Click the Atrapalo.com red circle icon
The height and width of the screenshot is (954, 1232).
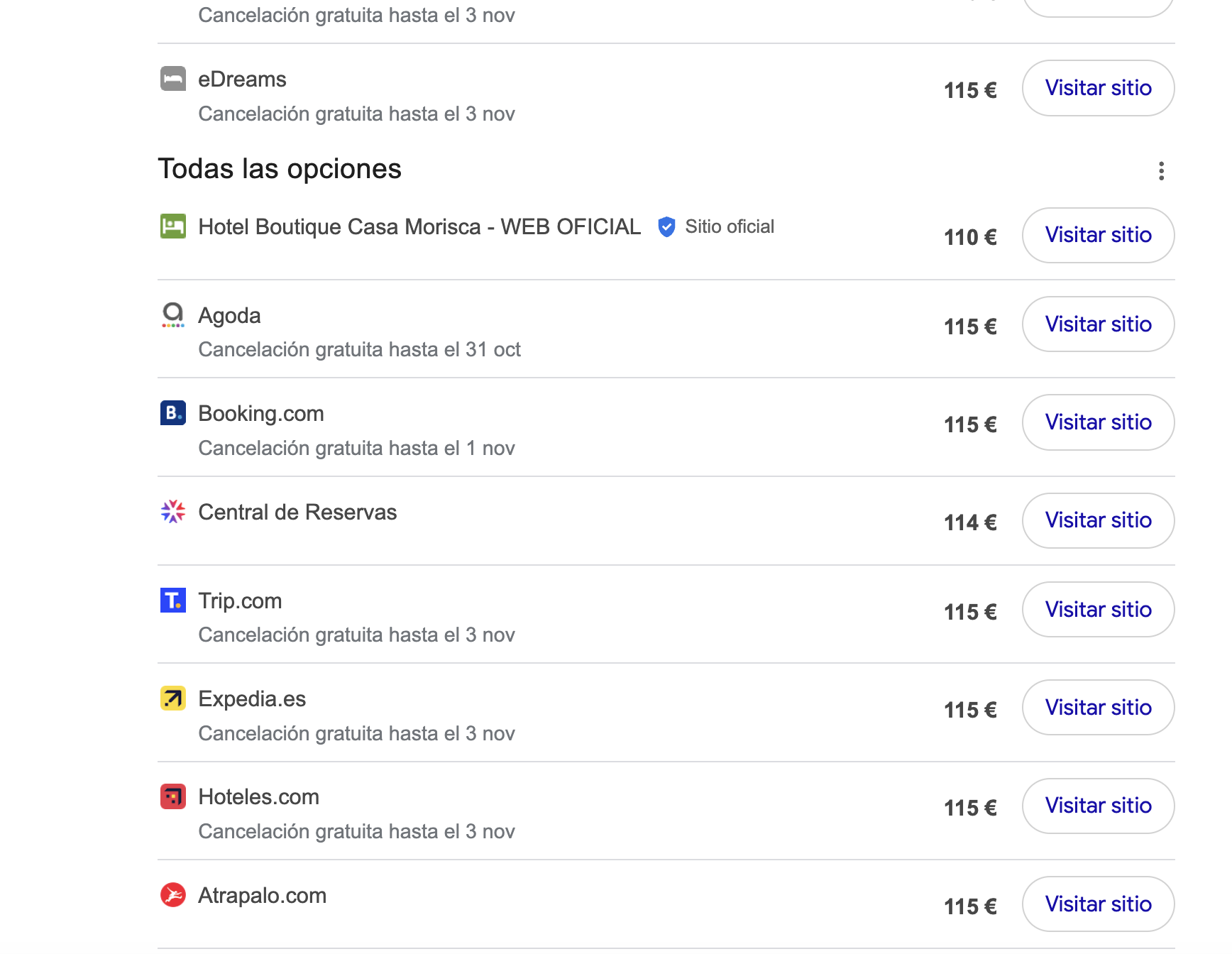tap(173, 895)
